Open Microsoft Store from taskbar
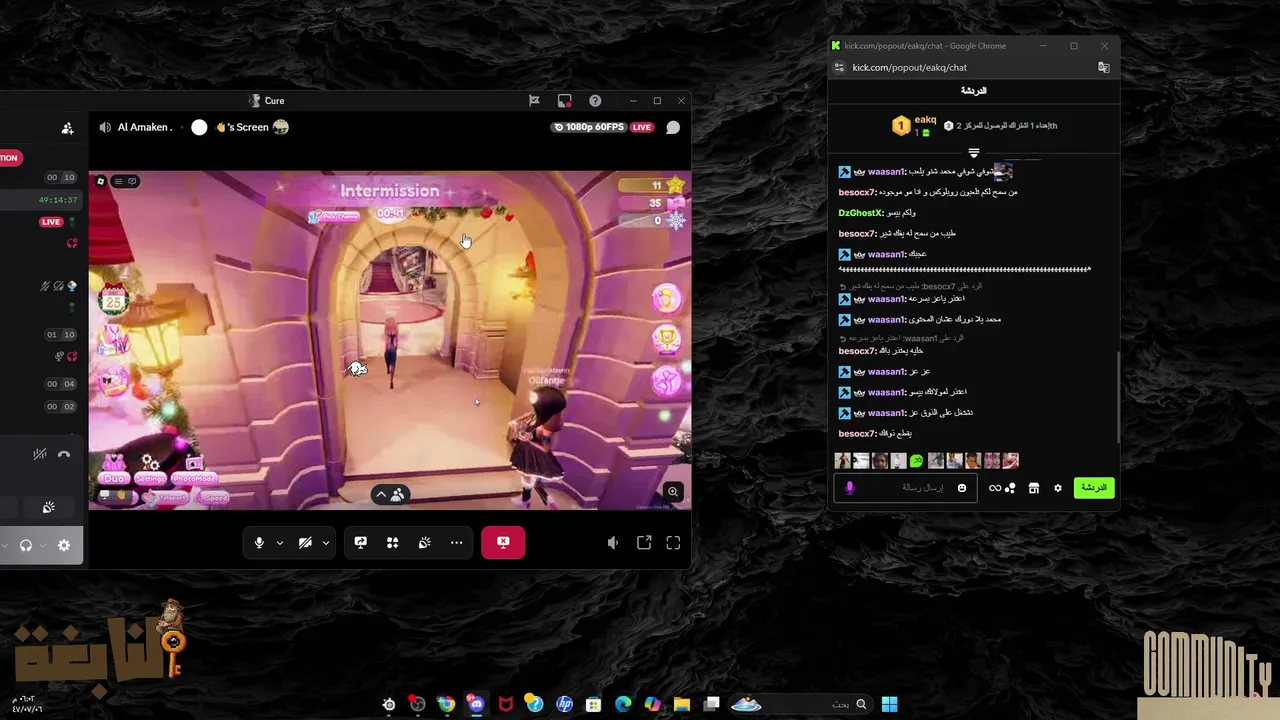Image resolution: width=1280 pixels, height=720 pixels. point(594,704)
